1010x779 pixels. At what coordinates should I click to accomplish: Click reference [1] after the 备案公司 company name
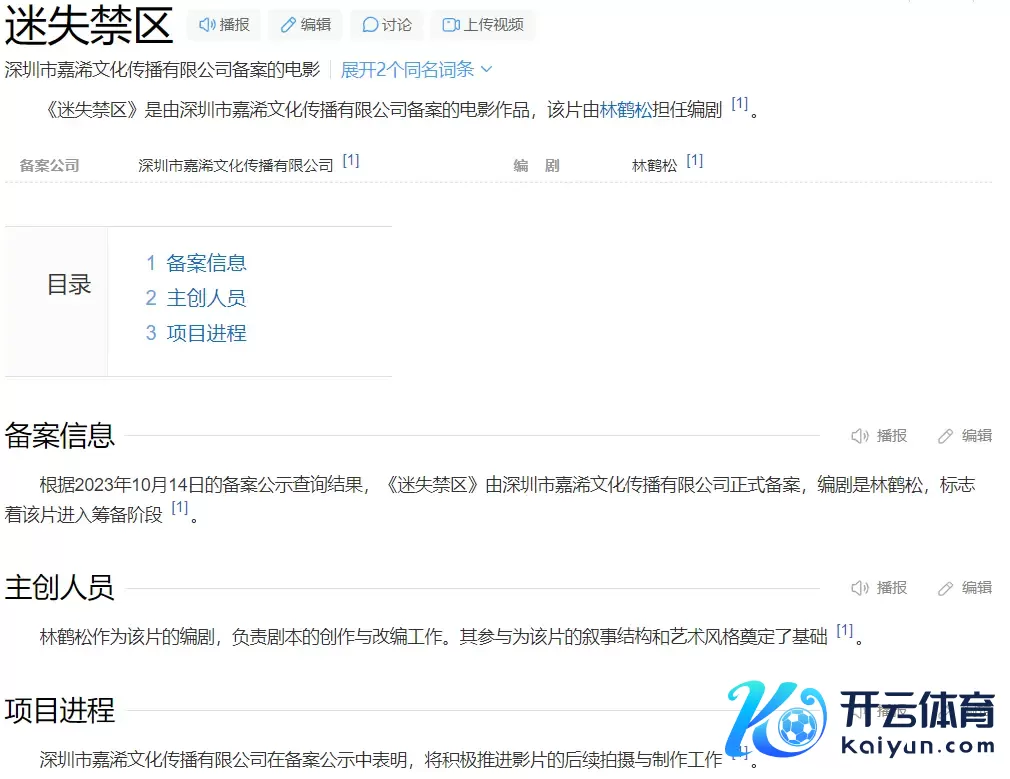351,160
